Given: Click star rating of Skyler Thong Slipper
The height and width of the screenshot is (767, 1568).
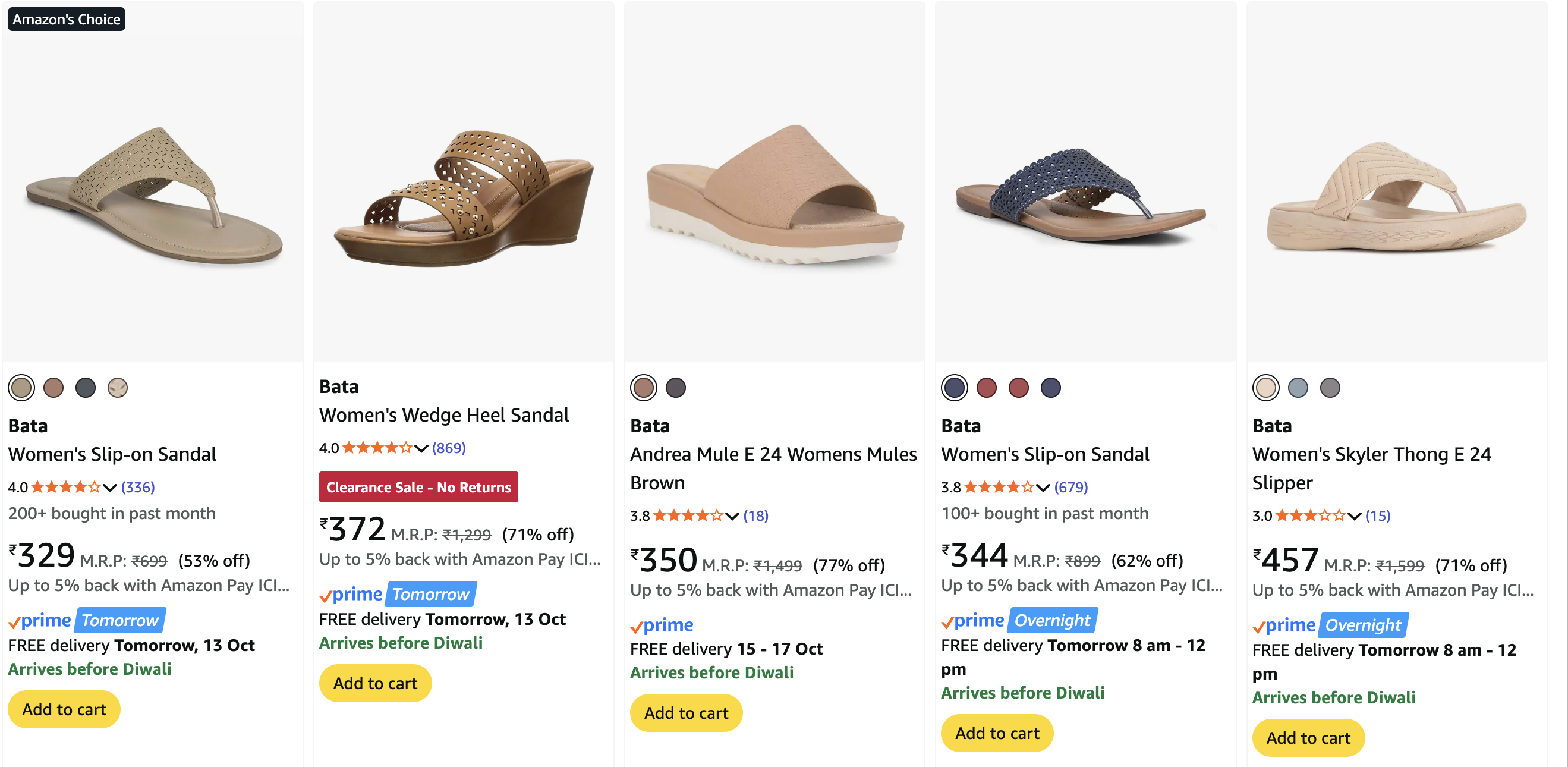Looking at the screenshot, I should [1310, 515].
